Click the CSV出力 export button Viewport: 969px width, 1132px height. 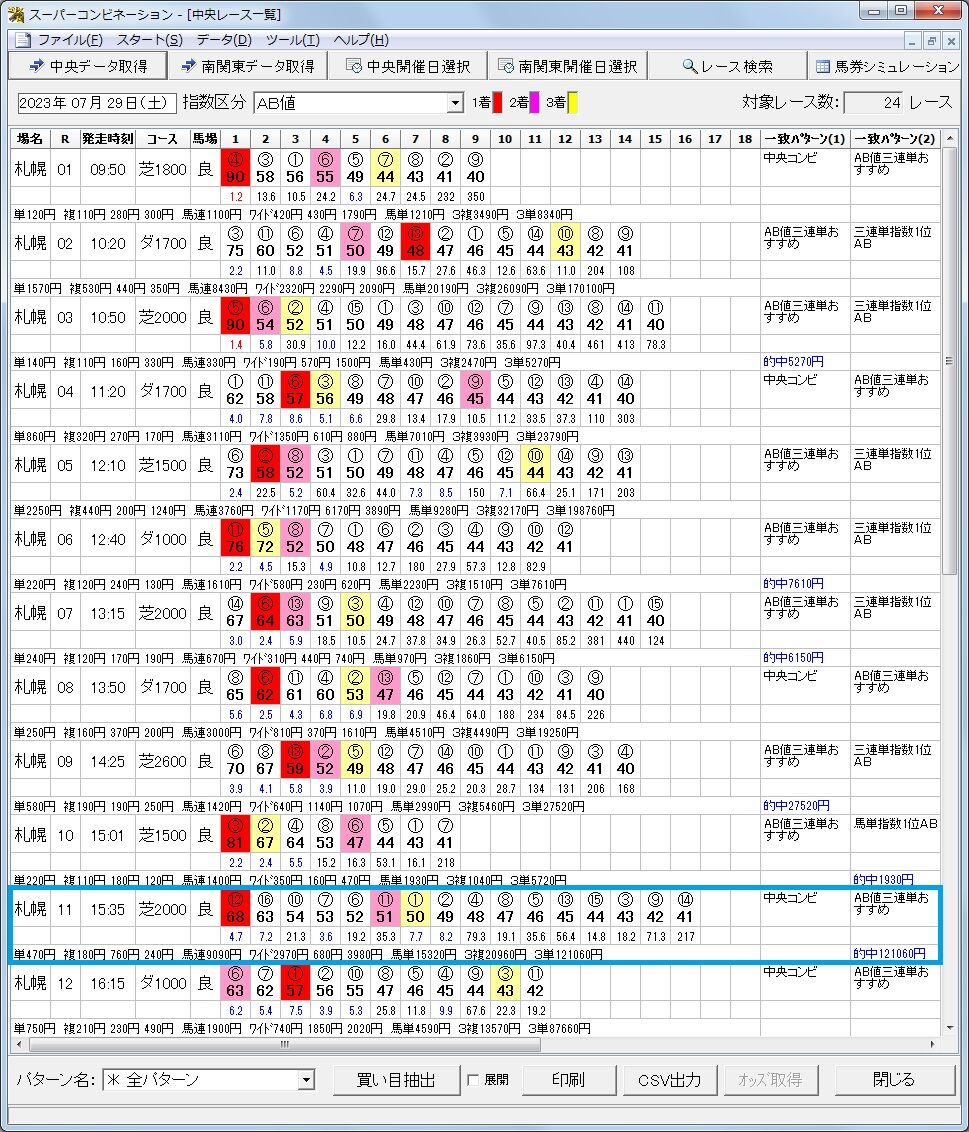coord(669,1080)
